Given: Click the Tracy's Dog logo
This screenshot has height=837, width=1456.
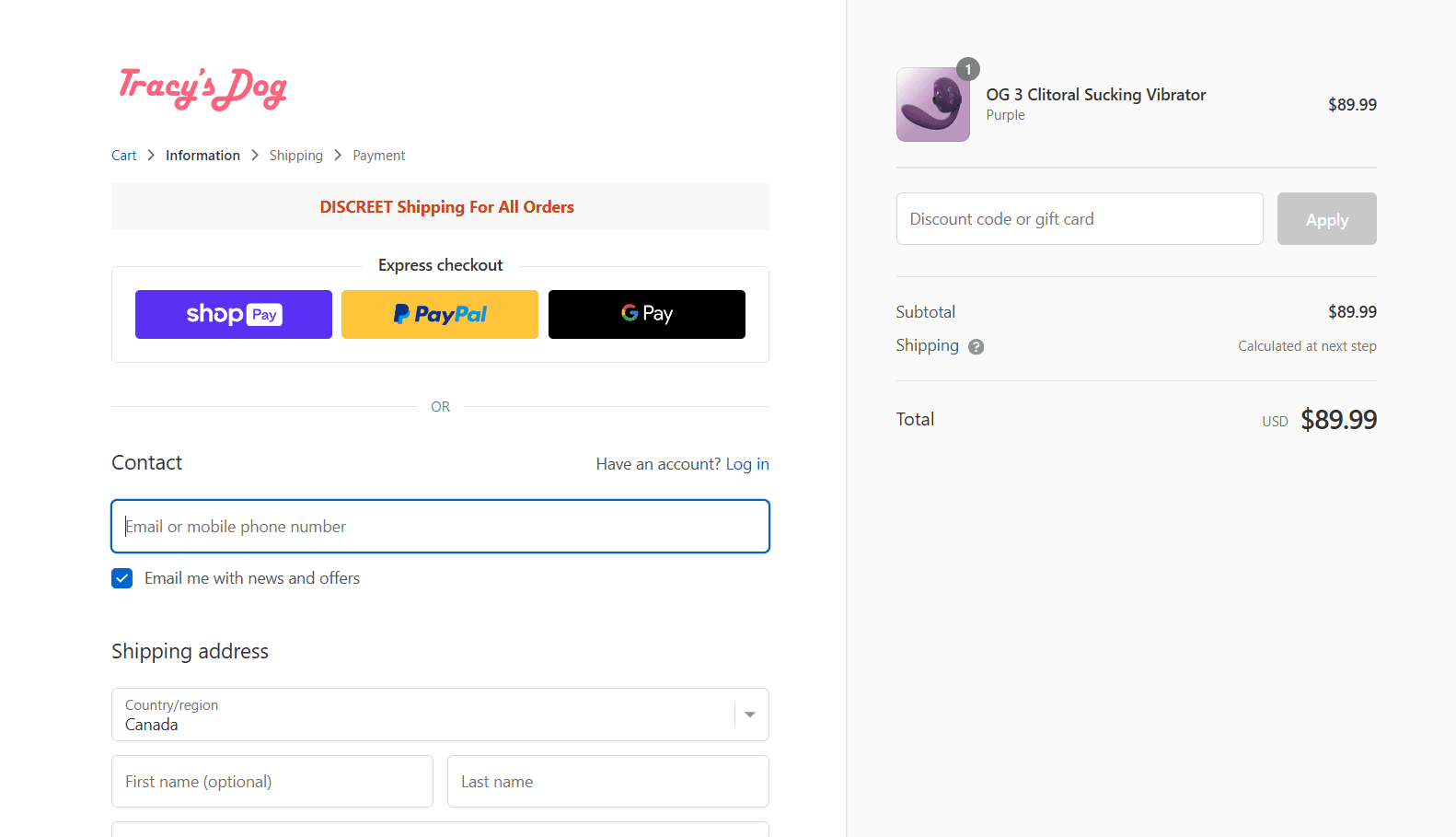Looking at the screenshot, I should pos(202,88).
